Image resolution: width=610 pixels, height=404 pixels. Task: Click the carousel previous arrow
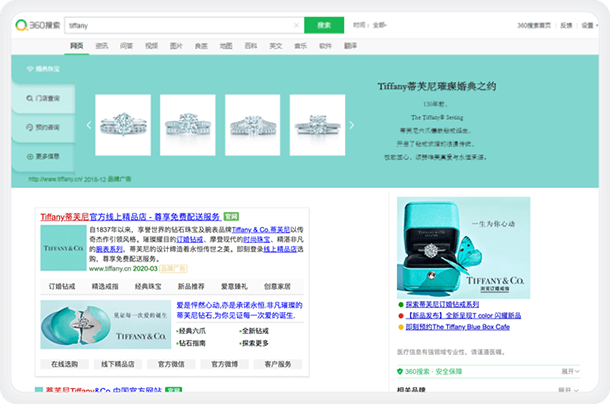click(89, 125)
